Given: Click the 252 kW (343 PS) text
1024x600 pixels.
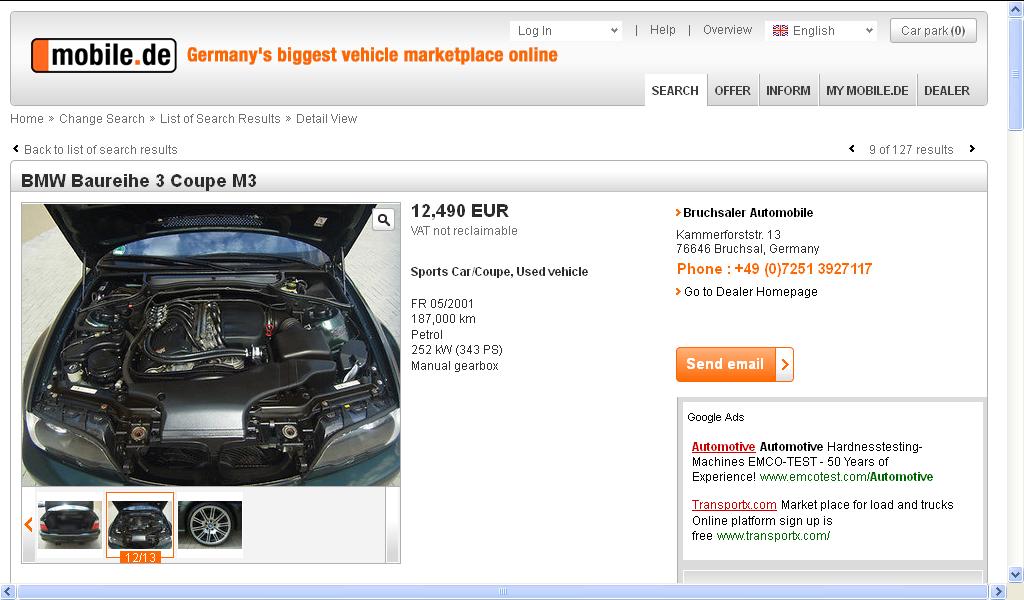Looking at the screenshot, I should [x=457, y=350].
